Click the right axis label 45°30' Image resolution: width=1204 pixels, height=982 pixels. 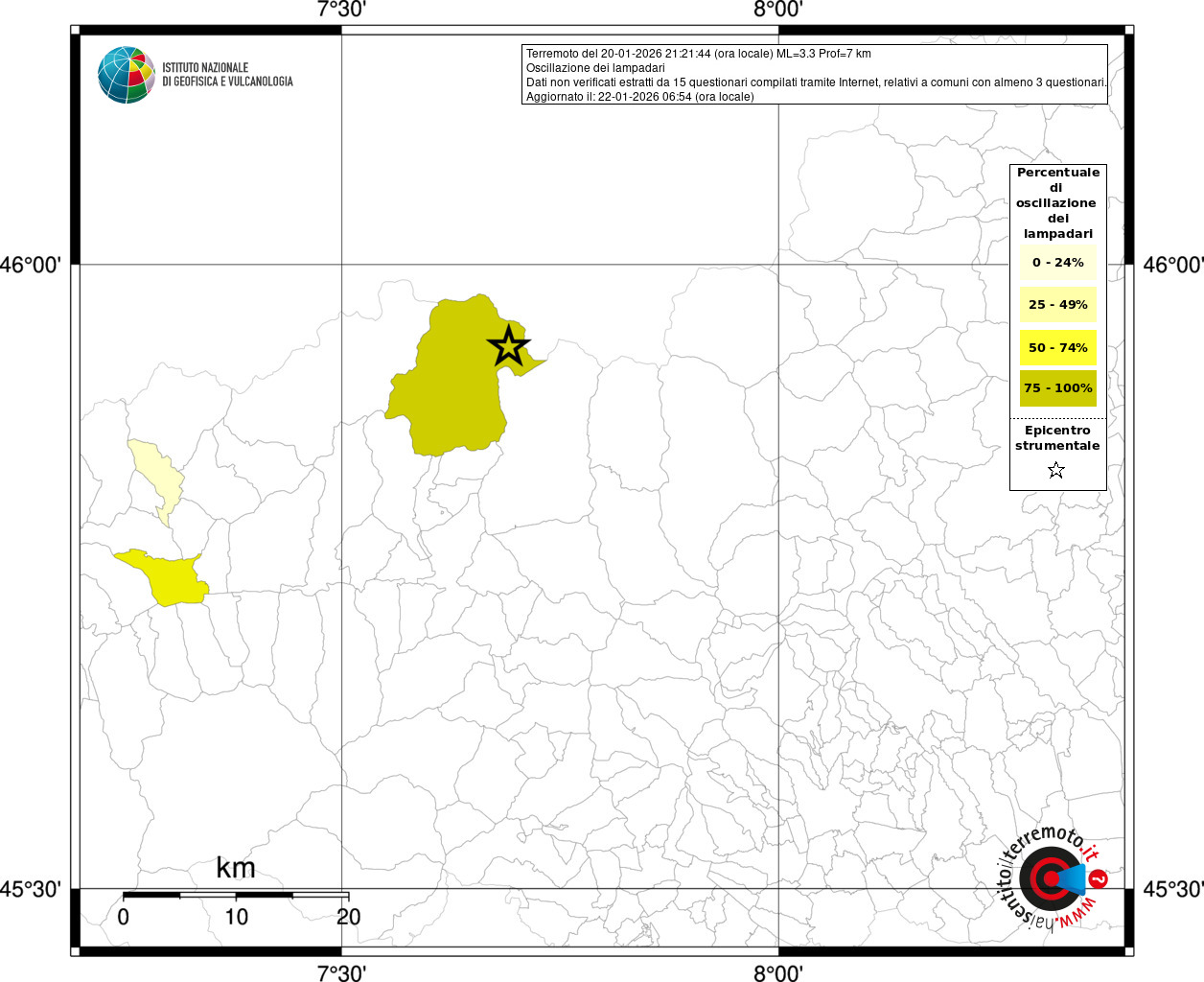(1173, 889)
